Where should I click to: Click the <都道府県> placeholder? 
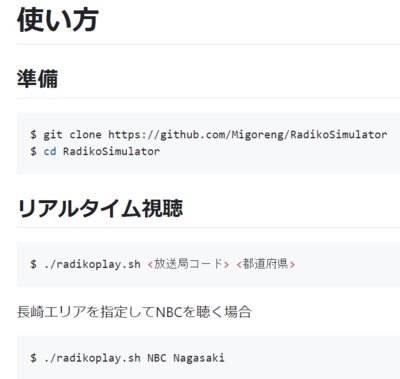tap(266, 264)
